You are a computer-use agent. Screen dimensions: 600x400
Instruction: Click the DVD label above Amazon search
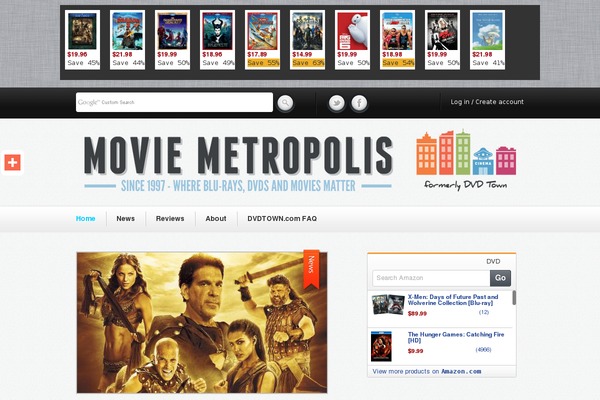click(493, 261)
